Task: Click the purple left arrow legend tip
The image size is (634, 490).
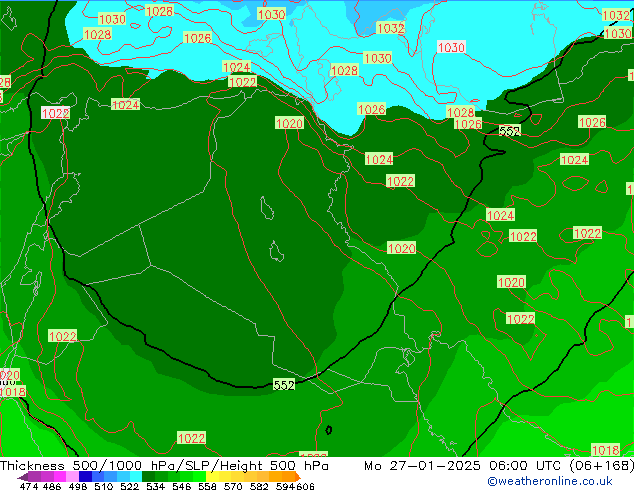Action: (x=23, y=477)
